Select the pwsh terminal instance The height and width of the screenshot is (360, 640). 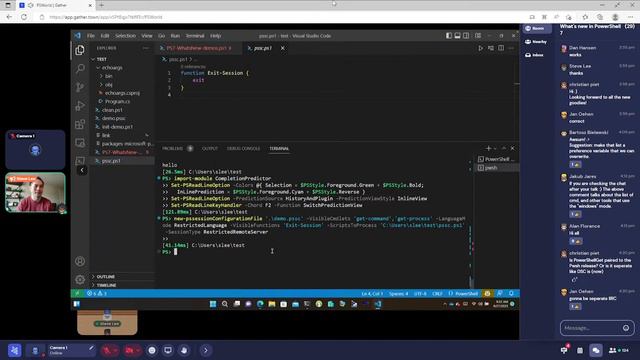pos(496,168)
